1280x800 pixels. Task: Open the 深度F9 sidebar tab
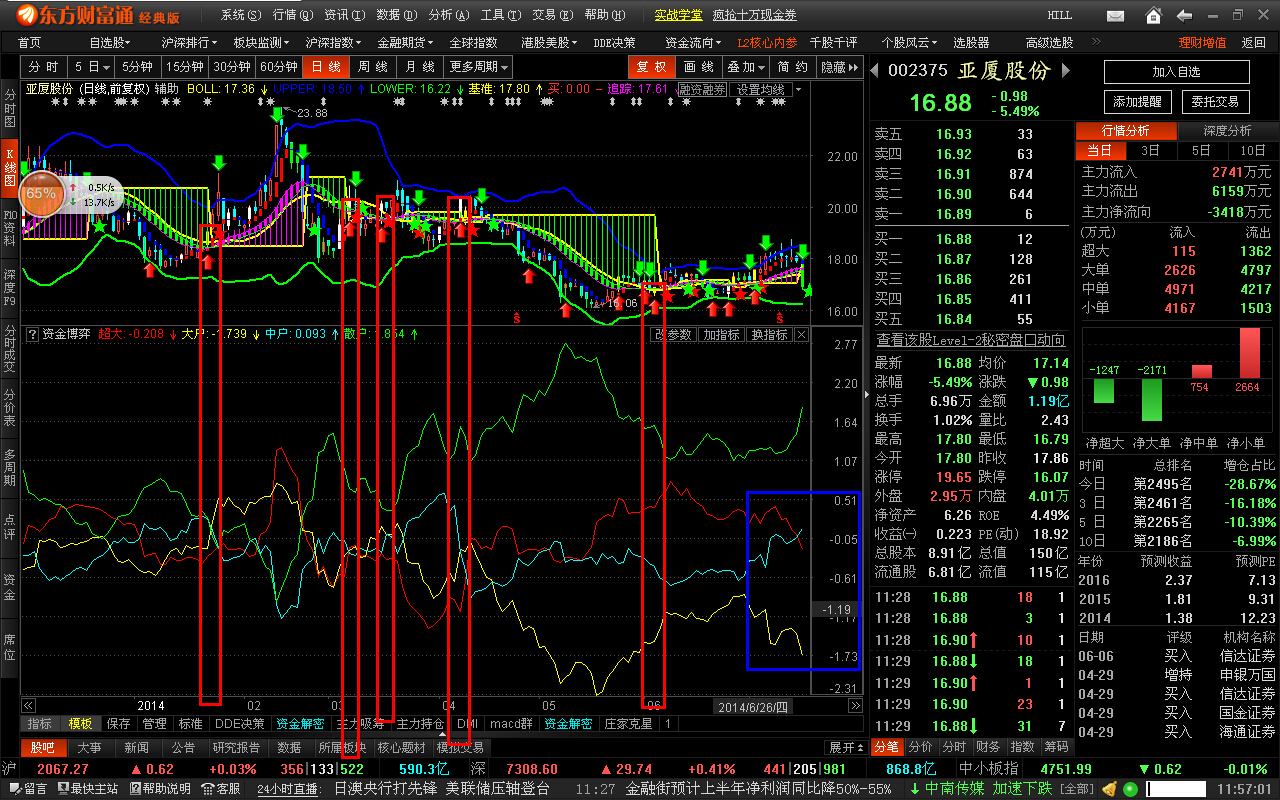coord(10,286)
